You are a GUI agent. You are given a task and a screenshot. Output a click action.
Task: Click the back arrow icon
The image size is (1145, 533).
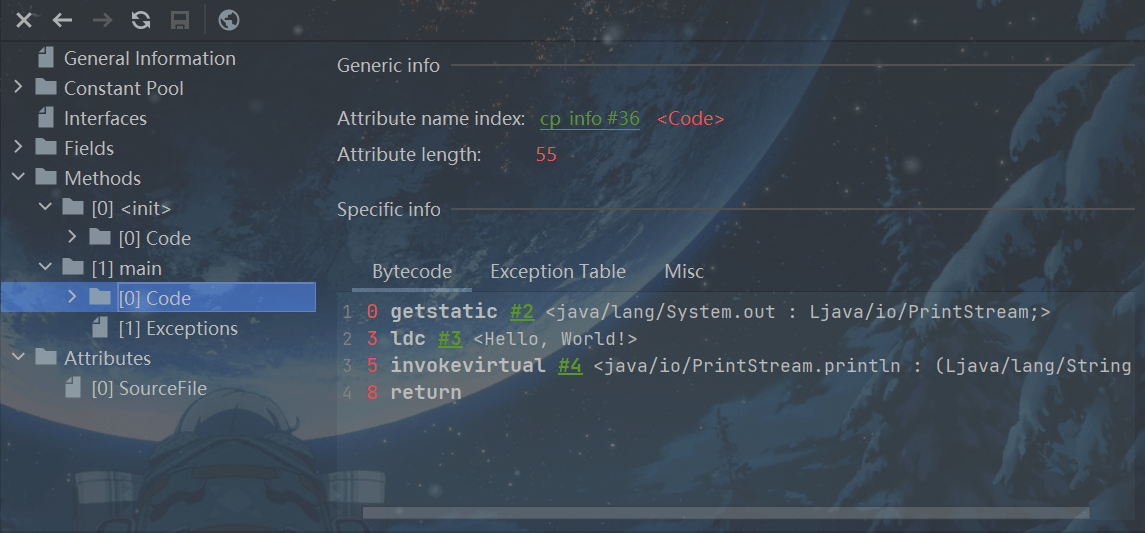62,20
